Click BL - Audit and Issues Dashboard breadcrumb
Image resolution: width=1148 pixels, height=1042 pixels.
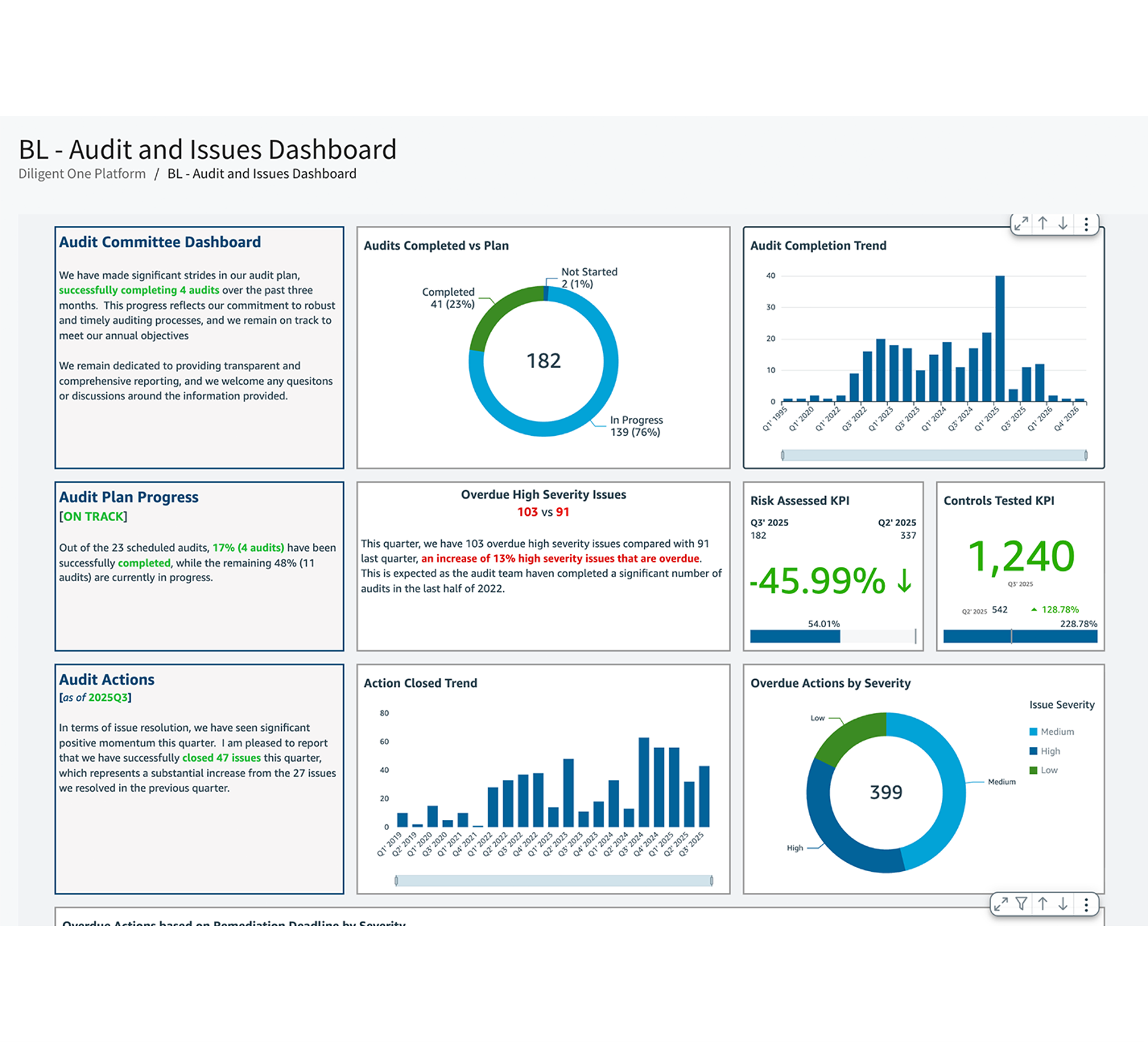261,173
